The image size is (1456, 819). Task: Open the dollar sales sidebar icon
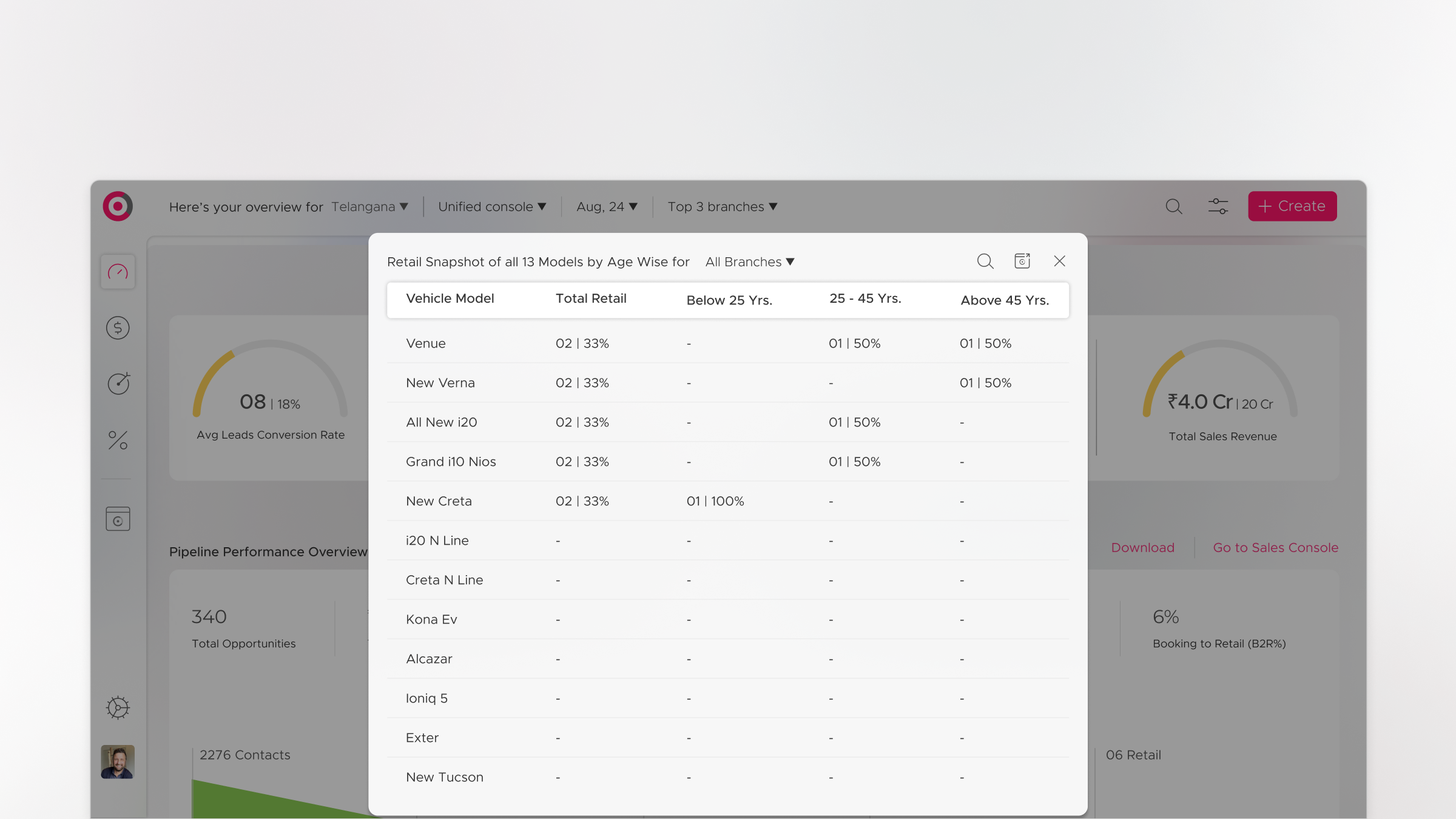(118, 328)
